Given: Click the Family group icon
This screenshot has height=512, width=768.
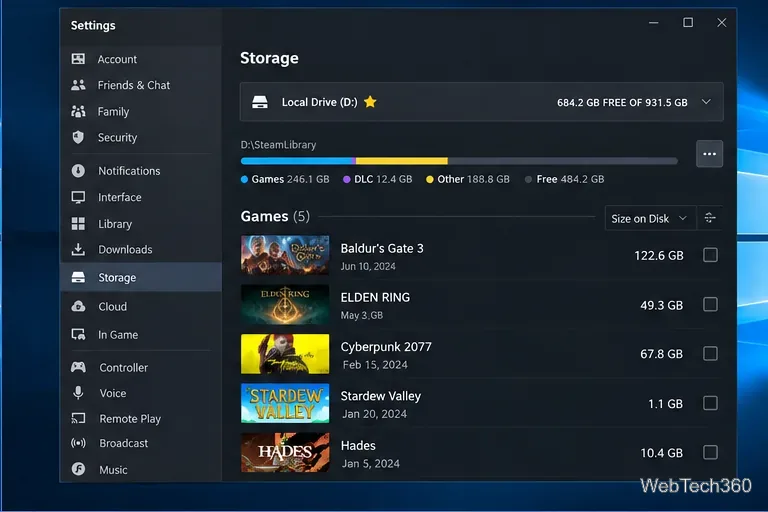Looking at the screenshot, I should (78, 111).
